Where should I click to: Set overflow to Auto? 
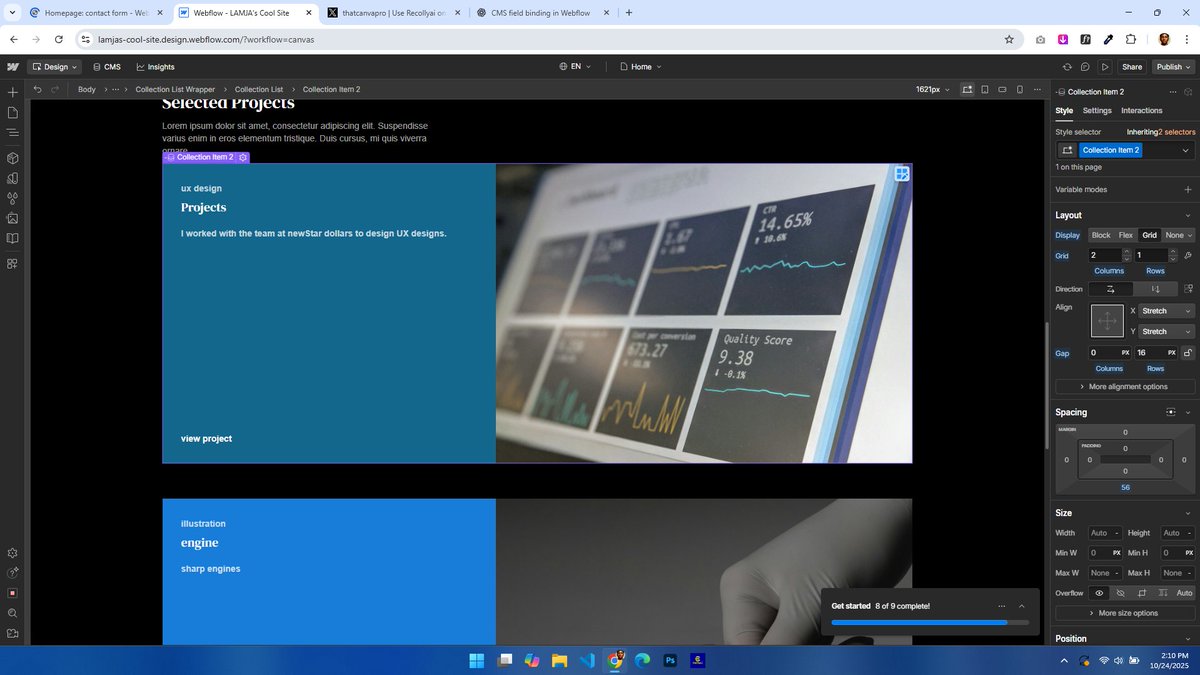click(1184, 593)
